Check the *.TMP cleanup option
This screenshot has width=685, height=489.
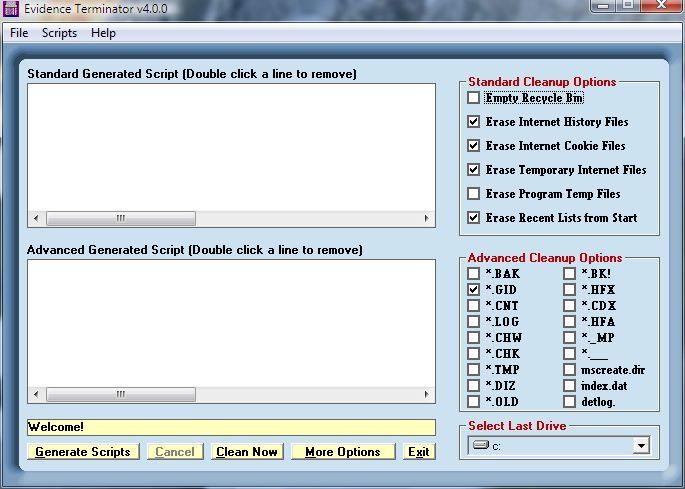coord(474,370)
